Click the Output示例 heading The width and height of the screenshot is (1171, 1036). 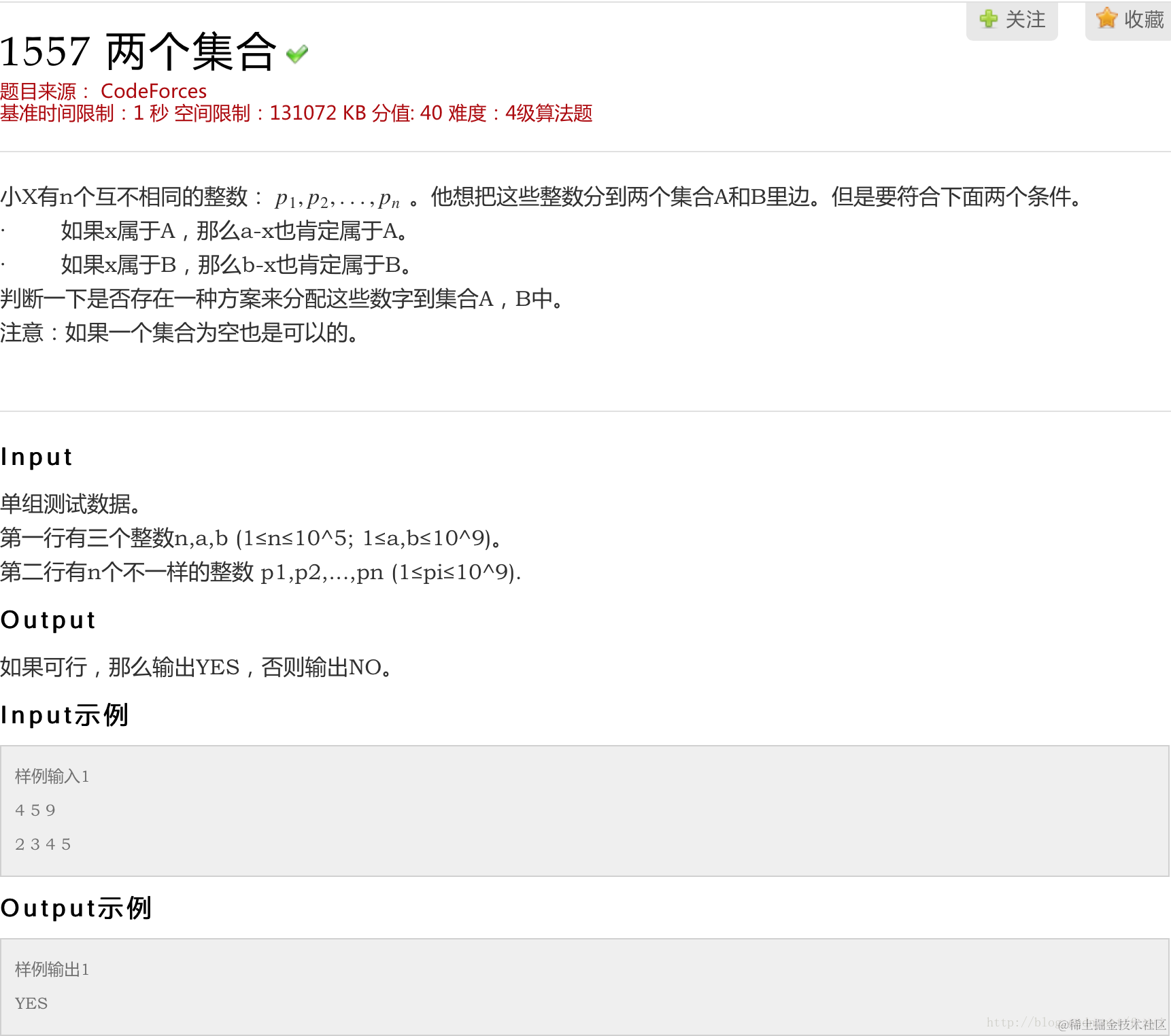coord(76,908)
